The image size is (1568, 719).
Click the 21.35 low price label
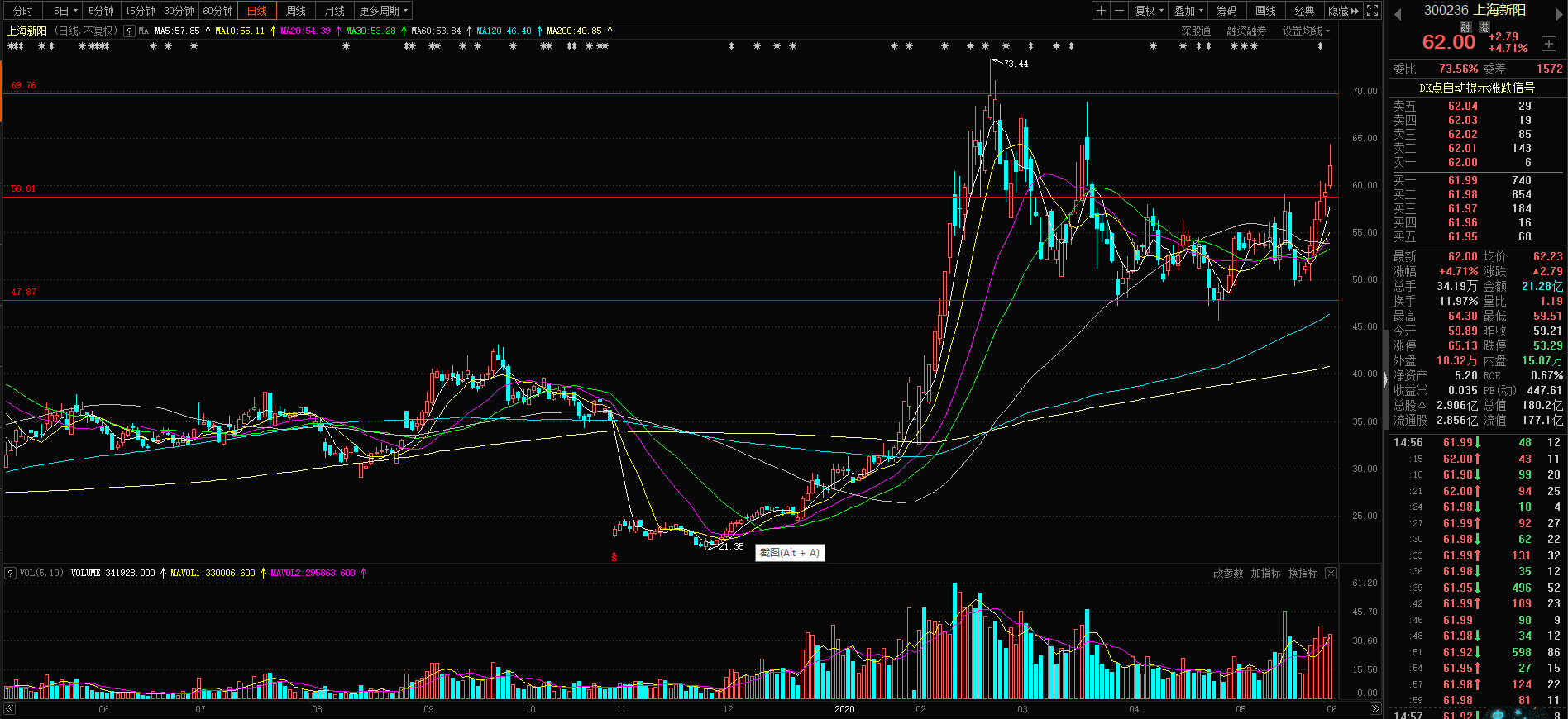(731, 546)
